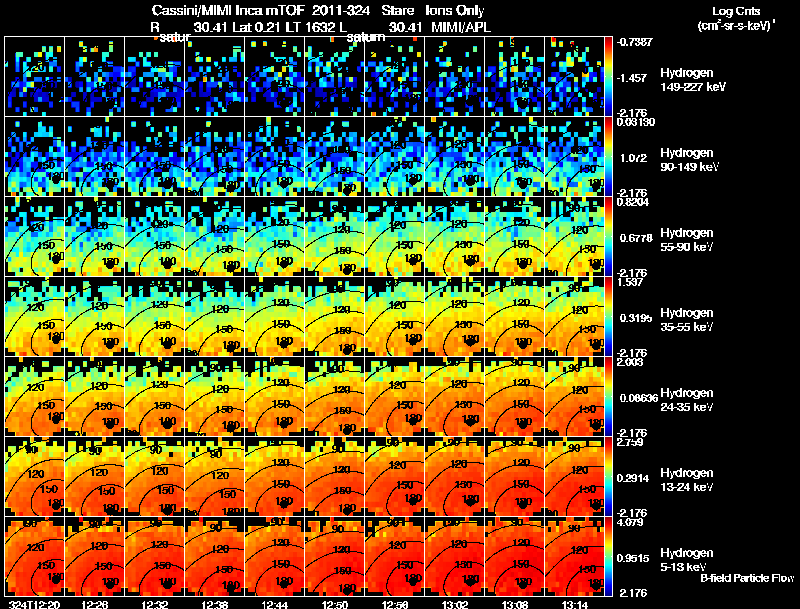Open the 35-55 keV panel at 12:38
This screenshot has height=609, width=800.
click(214, 317)
